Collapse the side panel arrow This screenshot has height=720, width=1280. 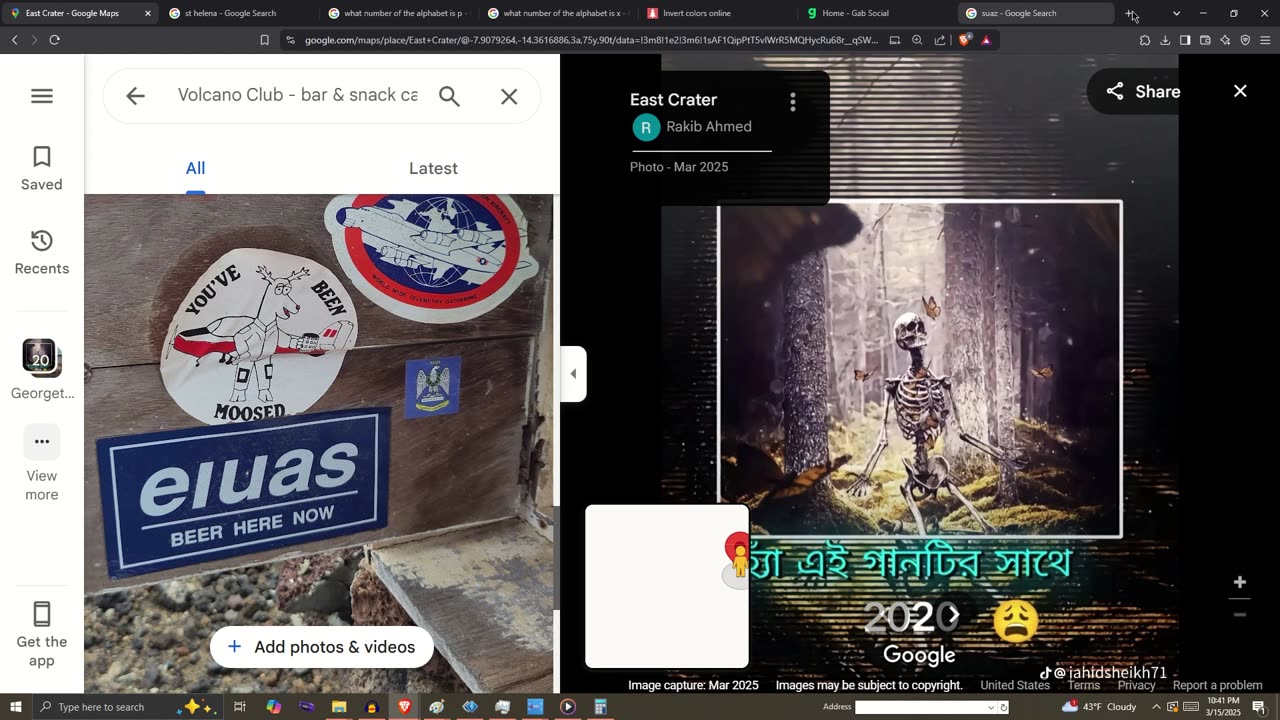click(x=573, y=374)
